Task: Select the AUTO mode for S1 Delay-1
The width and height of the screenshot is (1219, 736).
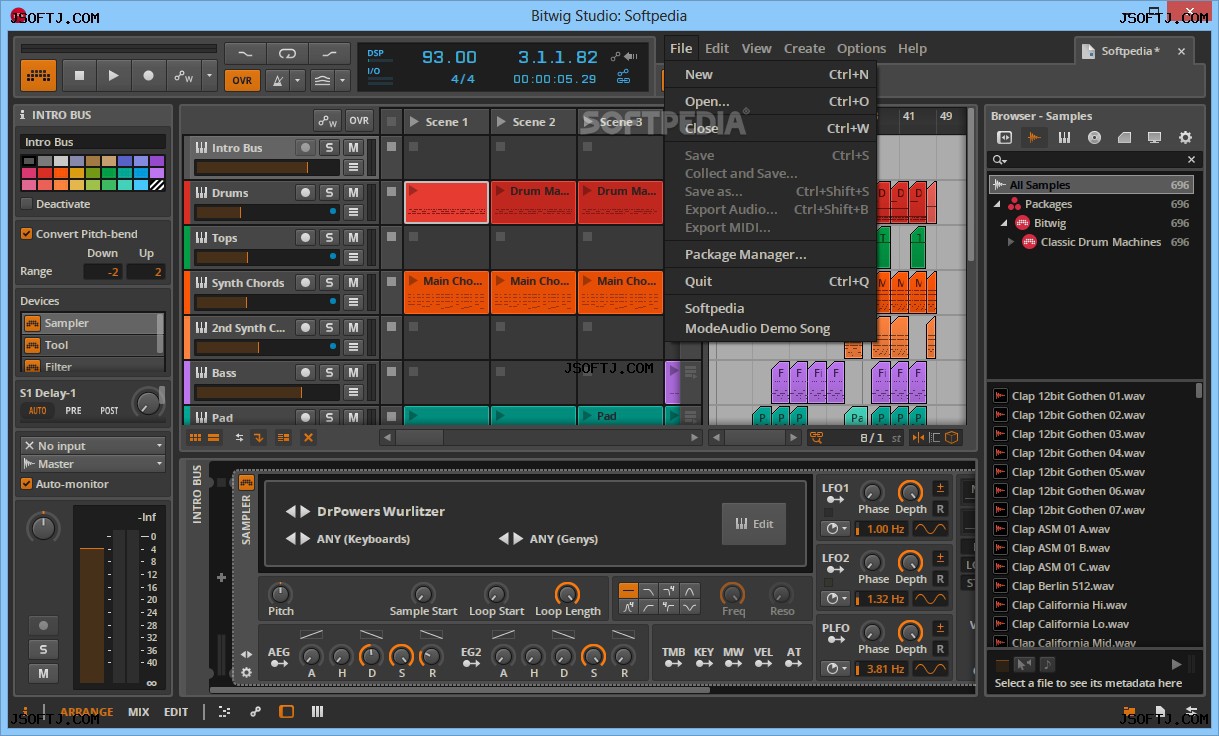Action: point(38,410)
